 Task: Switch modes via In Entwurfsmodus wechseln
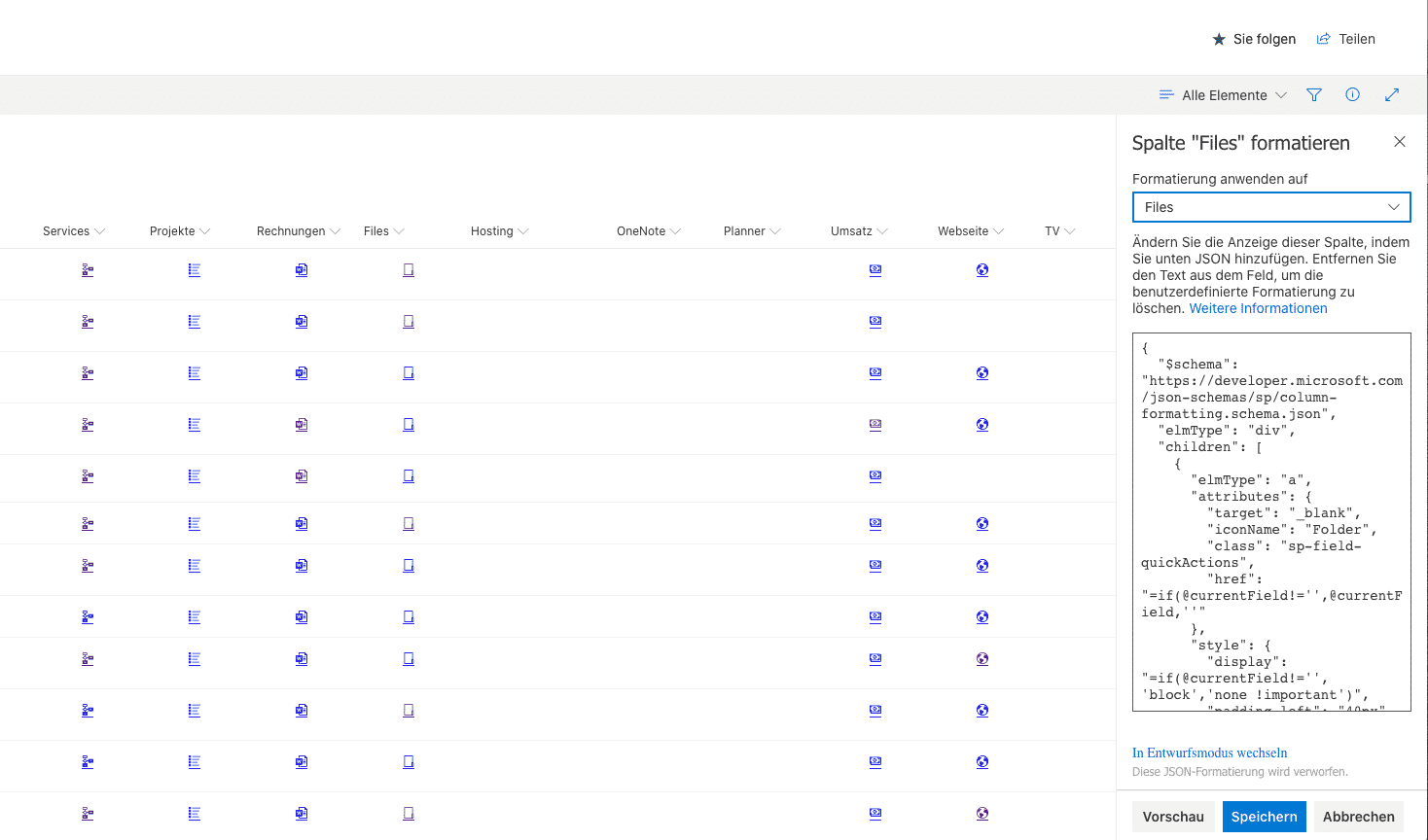[x=1209, y=752]
